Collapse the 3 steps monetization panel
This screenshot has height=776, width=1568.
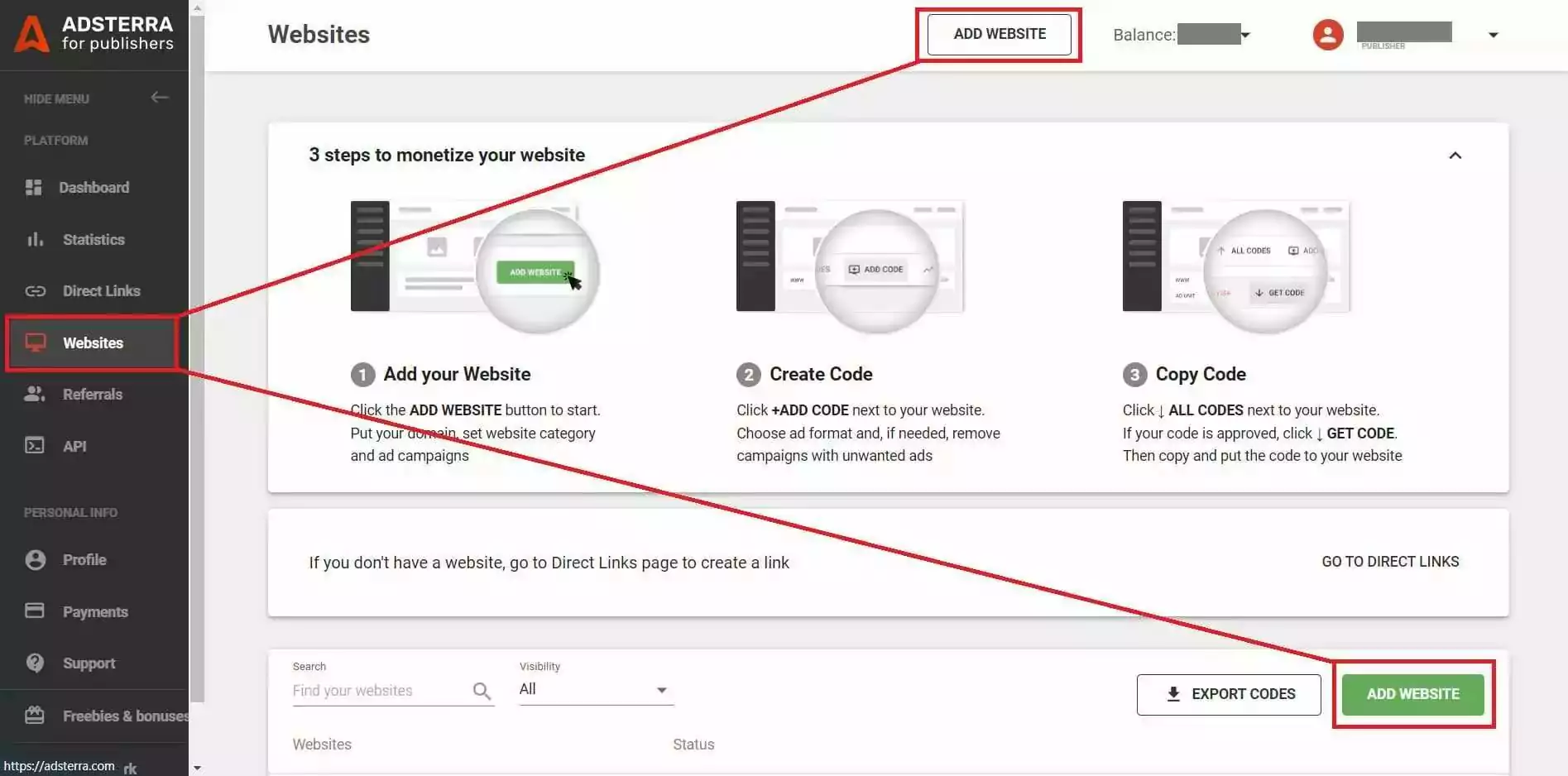[x=1455, y=155]
